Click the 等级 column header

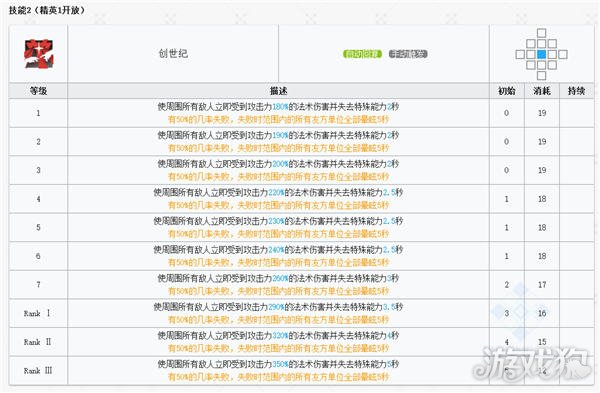38,91
